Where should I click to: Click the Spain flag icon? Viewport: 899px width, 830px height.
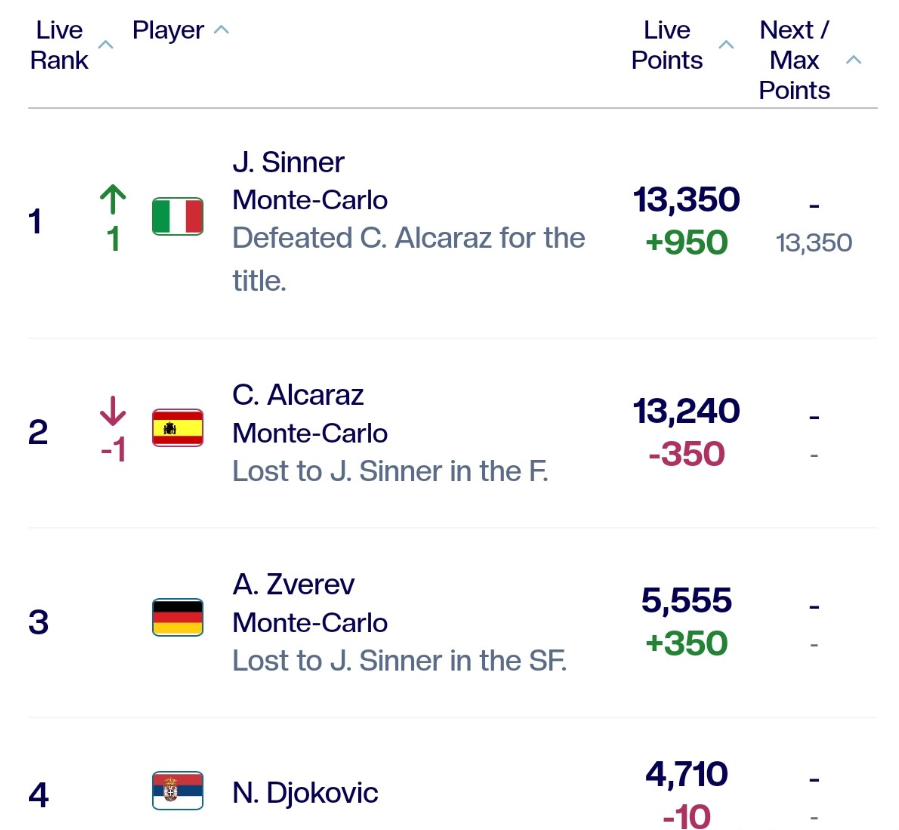point(178,428)
